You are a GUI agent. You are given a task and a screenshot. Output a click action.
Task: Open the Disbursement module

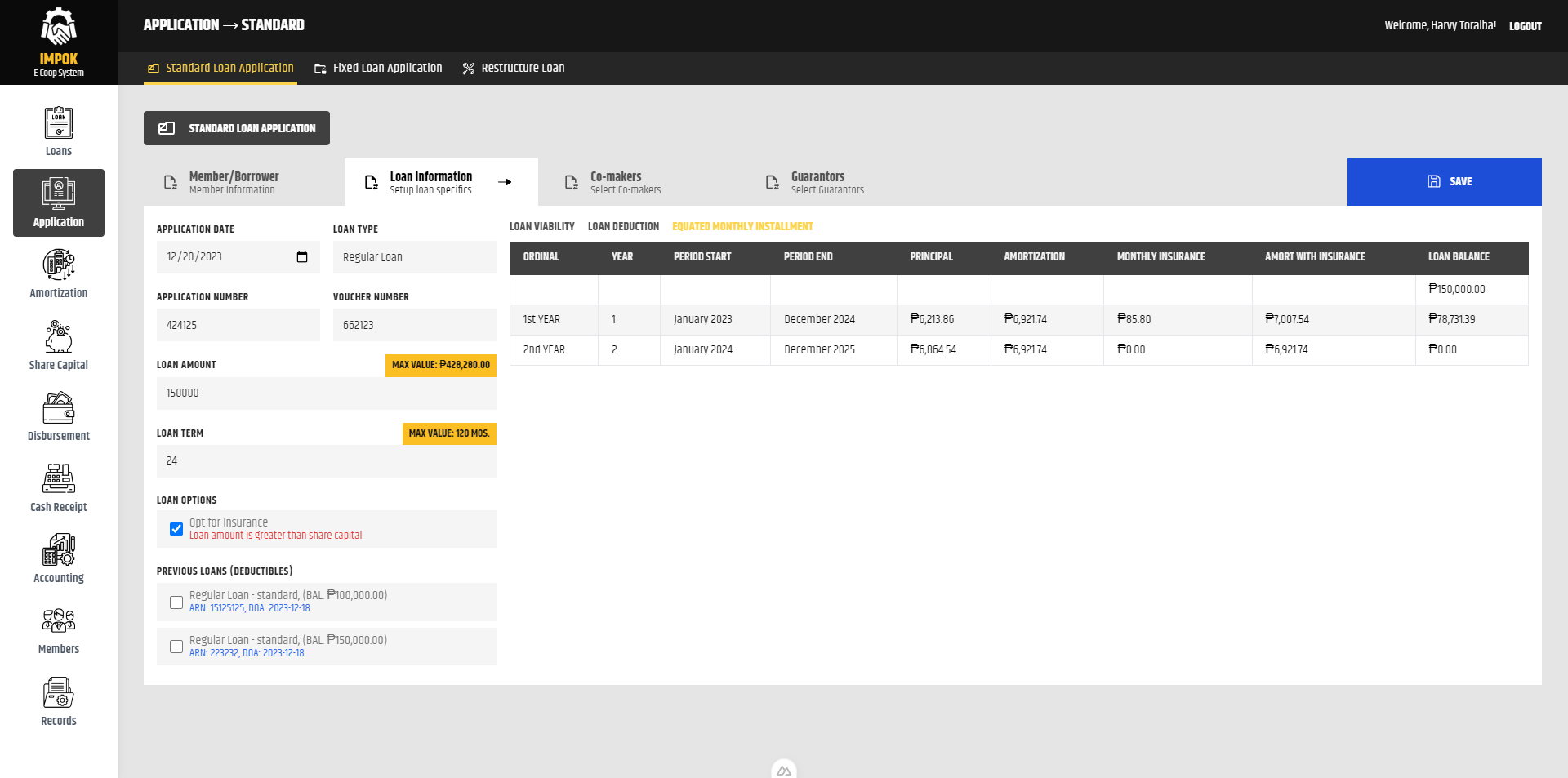pyautogui.click(x=58, y=416)
